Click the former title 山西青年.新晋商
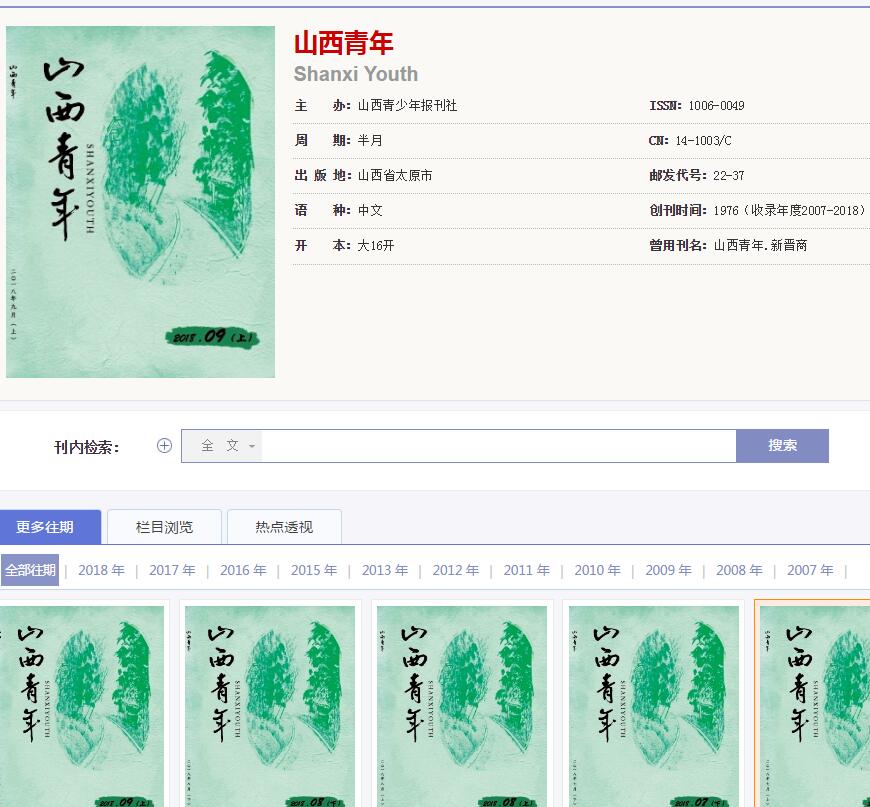 pos(760,245)
